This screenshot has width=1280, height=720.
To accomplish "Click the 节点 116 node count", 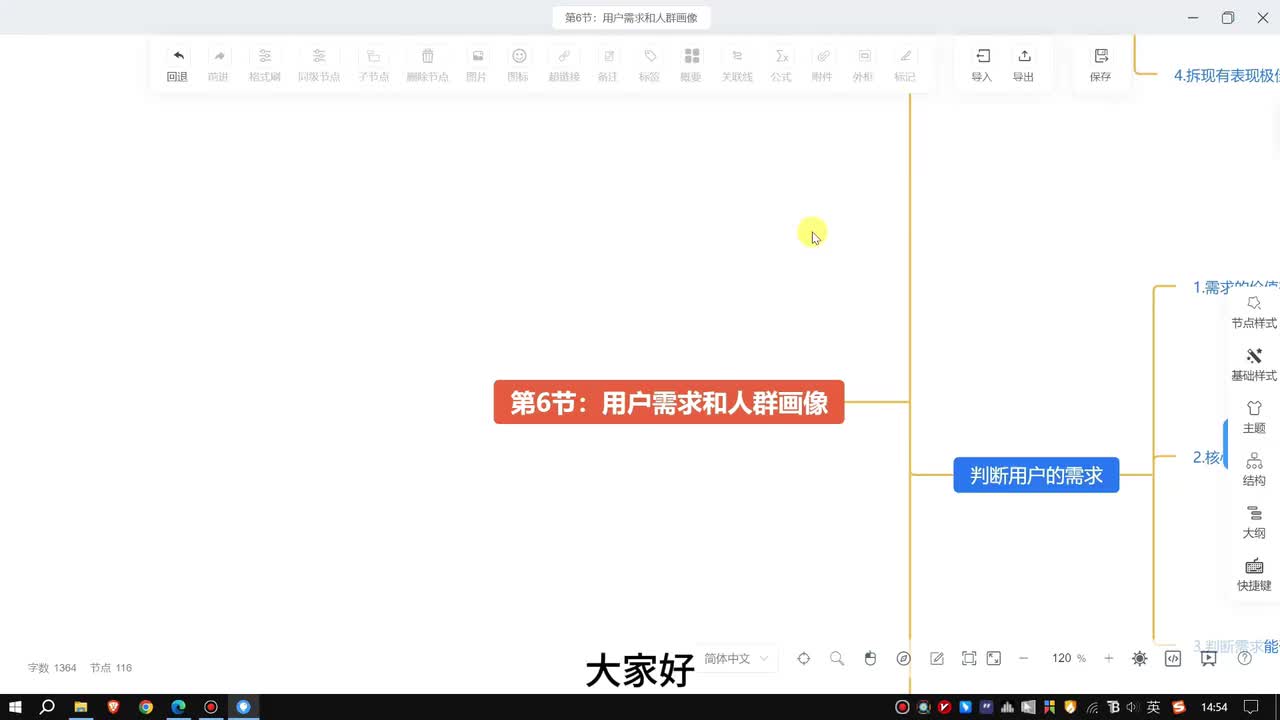I will (111, 667).
